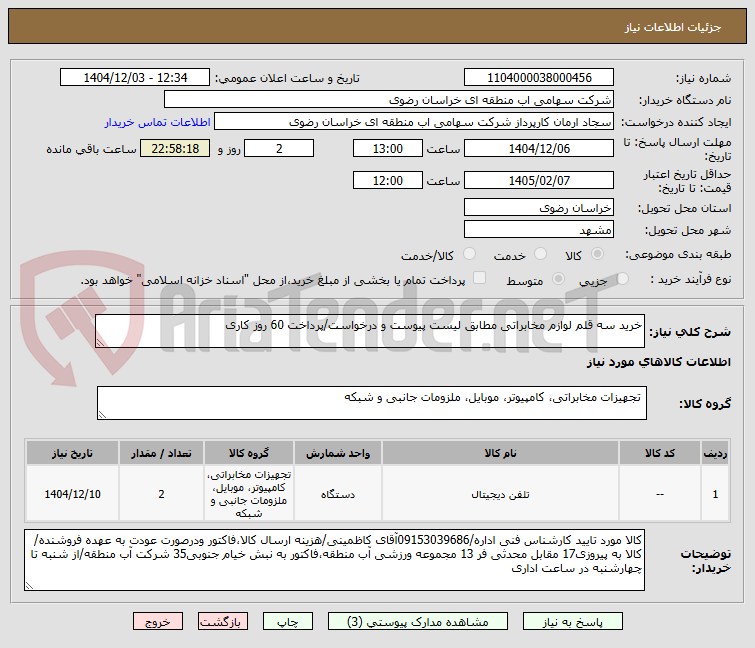Click the چاپ print button
The height and width of the screenshot is (648, 755).
coord(287,622)
